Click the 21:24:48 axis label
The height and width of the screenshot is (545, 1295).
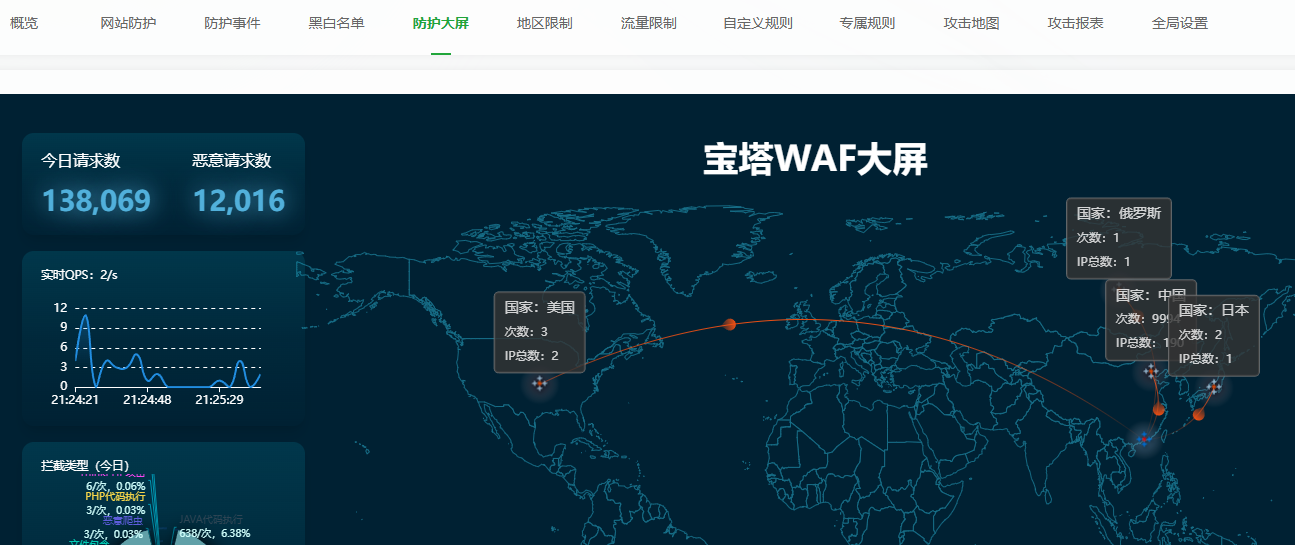[147, 400]
